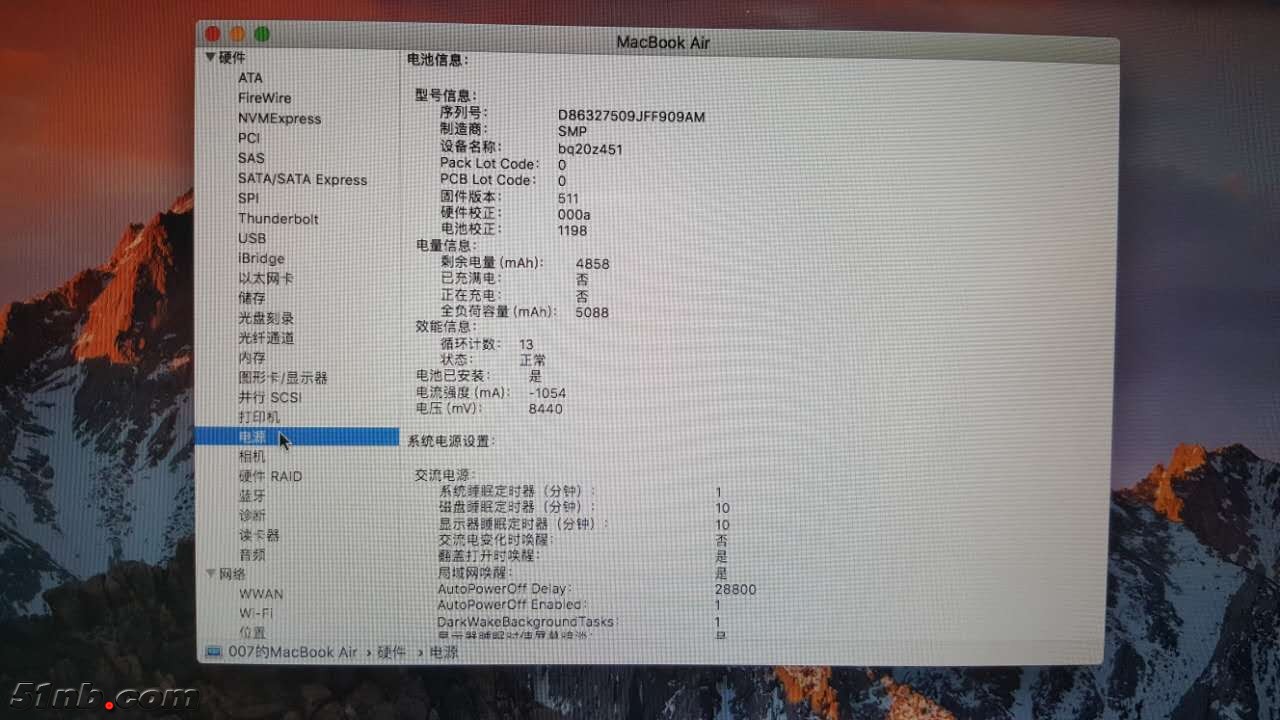Click AutoPowerOff Delay value 28800
This screenshot has width=1280, height=720.
point(735,590)
